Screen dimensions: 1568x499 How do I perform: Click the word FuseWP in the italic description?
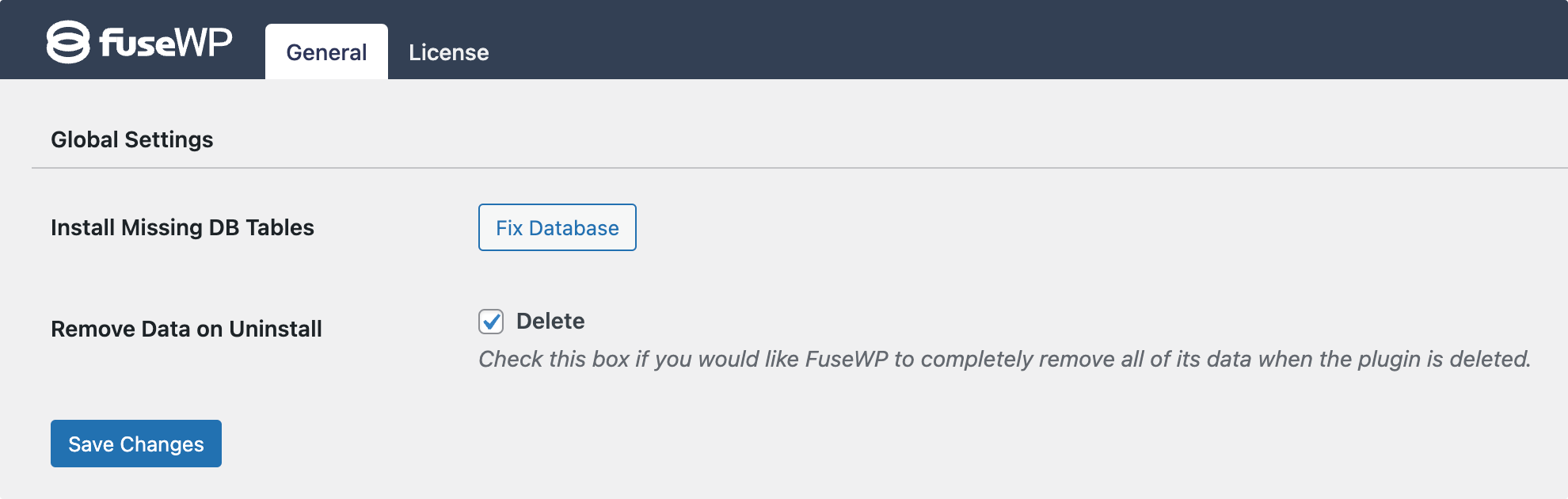pyautogui.click(x=847, y=359)
